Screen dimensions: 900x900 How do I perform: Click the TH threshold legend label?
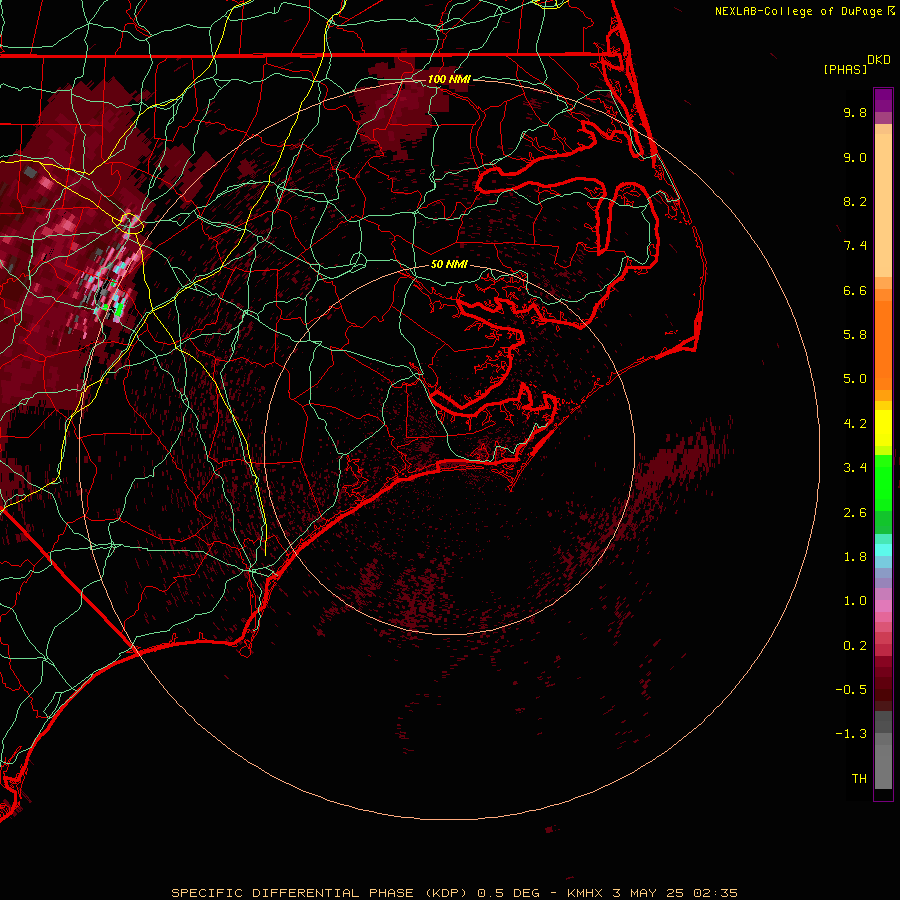click(x=859, y=779)
